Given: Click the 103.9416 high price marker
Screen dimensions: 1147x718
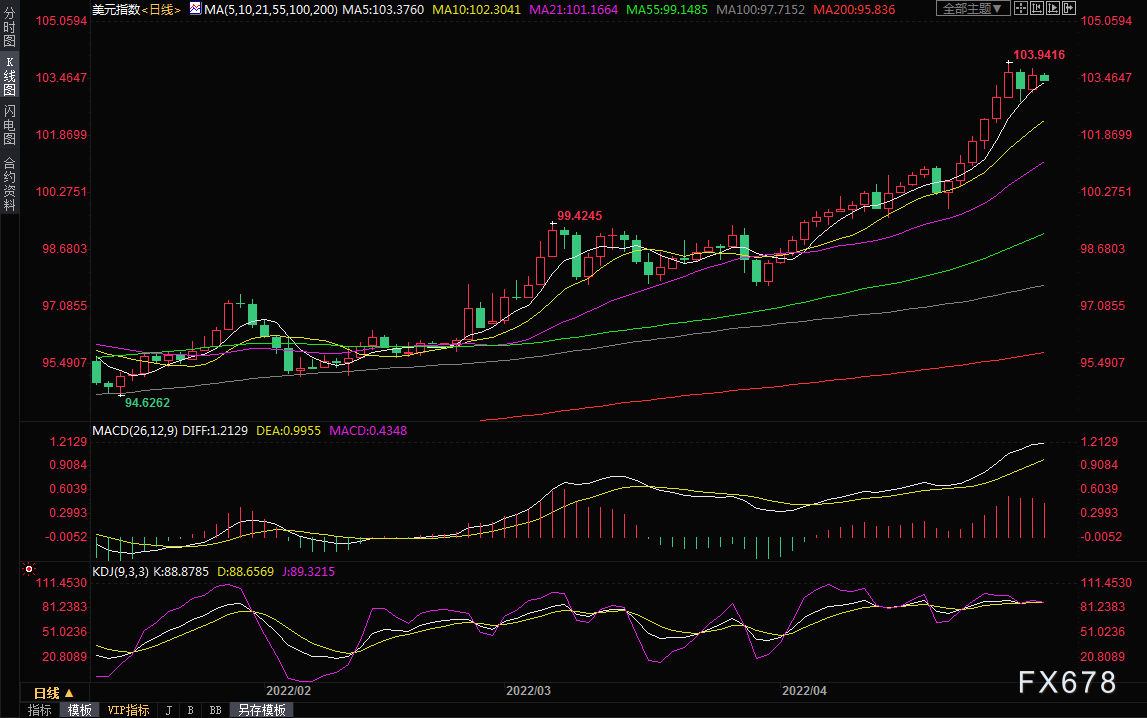Looking at the screenshot, I should 1039,55.
